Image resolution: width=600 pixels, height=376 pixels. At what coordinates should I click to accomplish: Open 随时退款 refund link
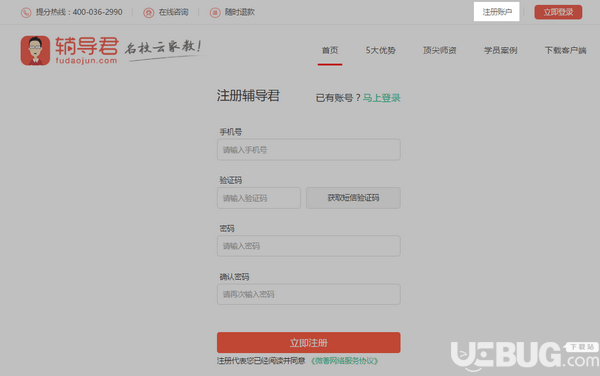point(240,12)
